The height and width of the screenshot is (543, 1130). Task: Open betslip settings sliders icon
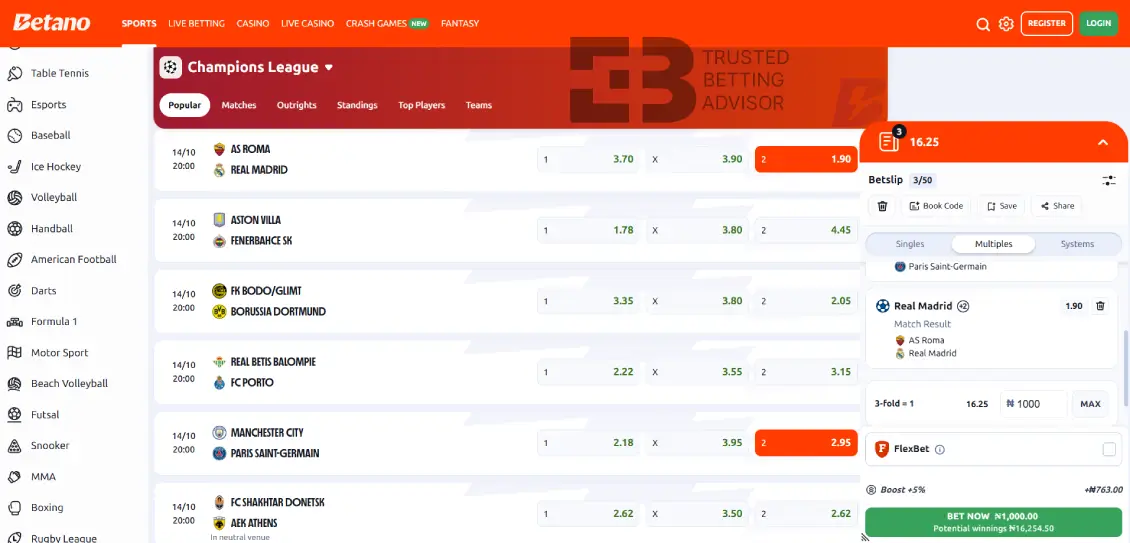point(1109,180)
